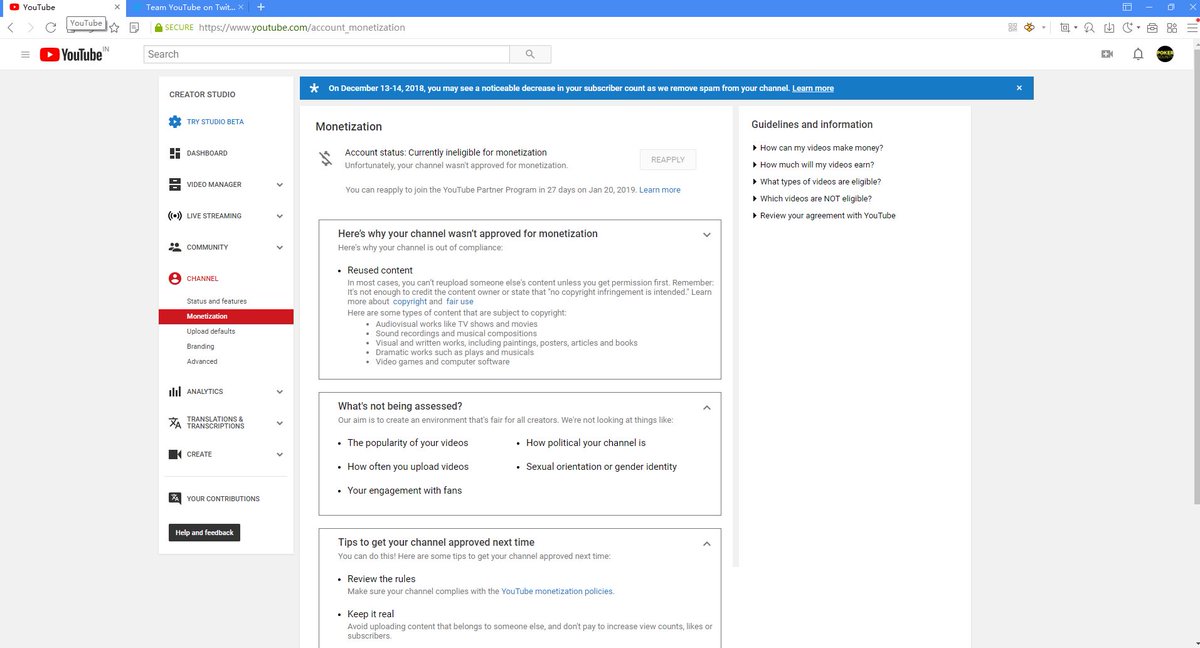Viewport: 1200px width, 648px height.
Task: Open the screenshot tool dropdown arrow
Action: coord(1076,28)
